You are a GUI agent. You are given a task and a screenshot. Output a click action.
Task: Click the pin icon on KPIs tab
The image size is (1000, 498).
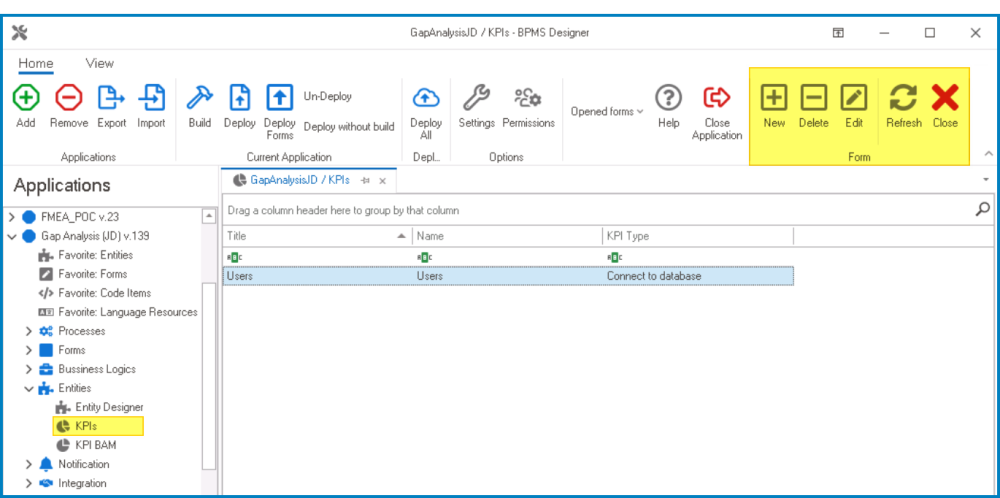tap(365, 180)
